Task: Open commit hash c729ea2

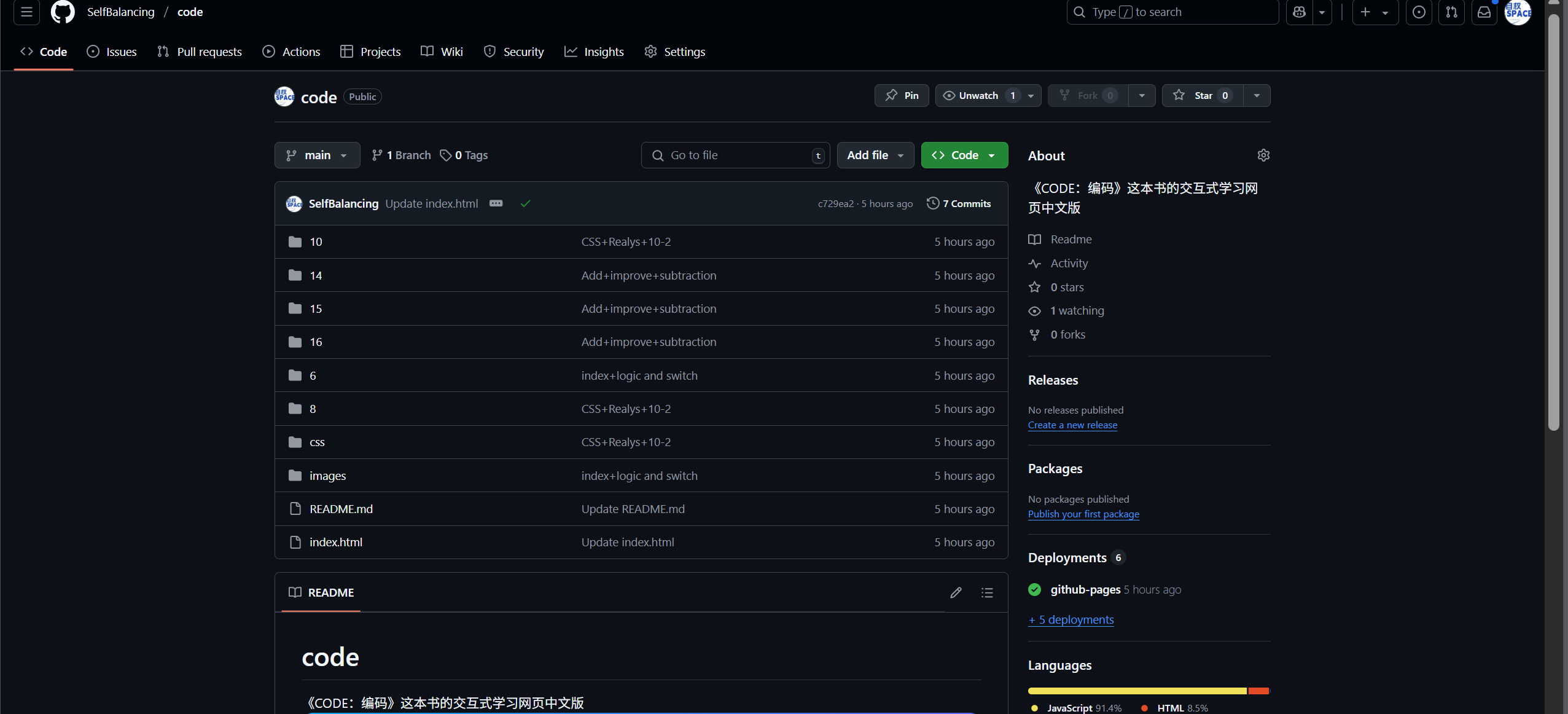Action: point(835,203)
